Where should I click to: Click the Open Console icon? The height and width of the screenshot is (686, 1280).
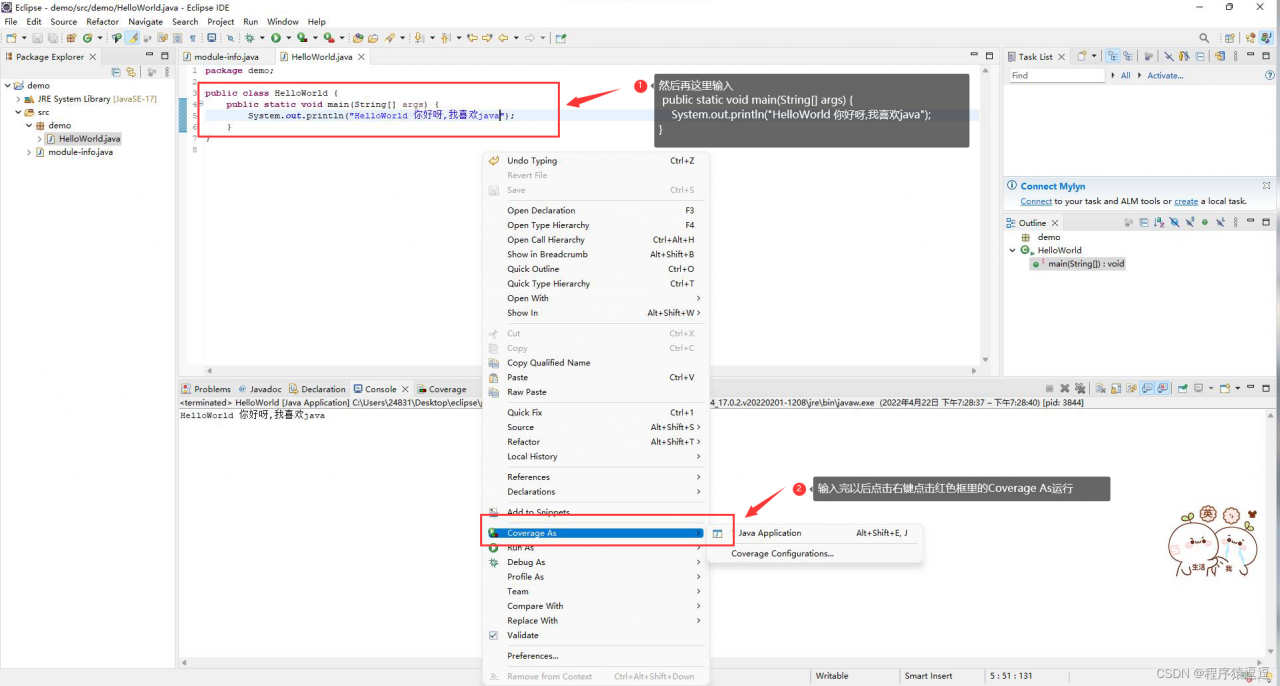(x=1226, y=388)
